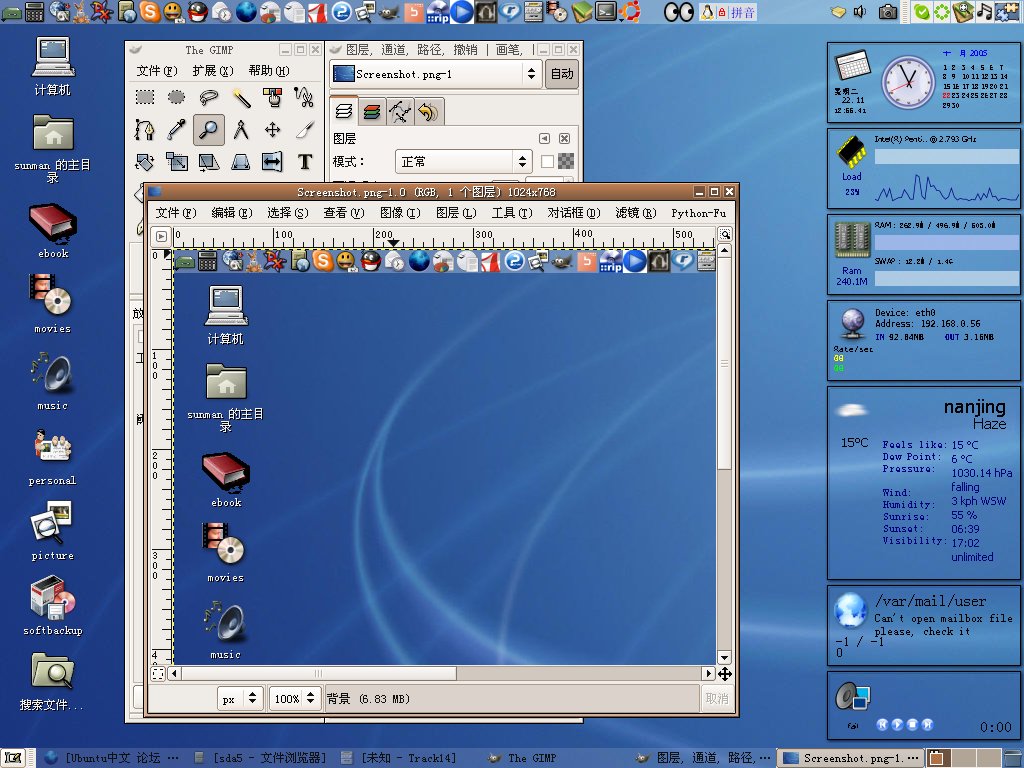Select the Measure compass tool
The width and height of the screenshot is (1024, 768).
tap(241, 129)
